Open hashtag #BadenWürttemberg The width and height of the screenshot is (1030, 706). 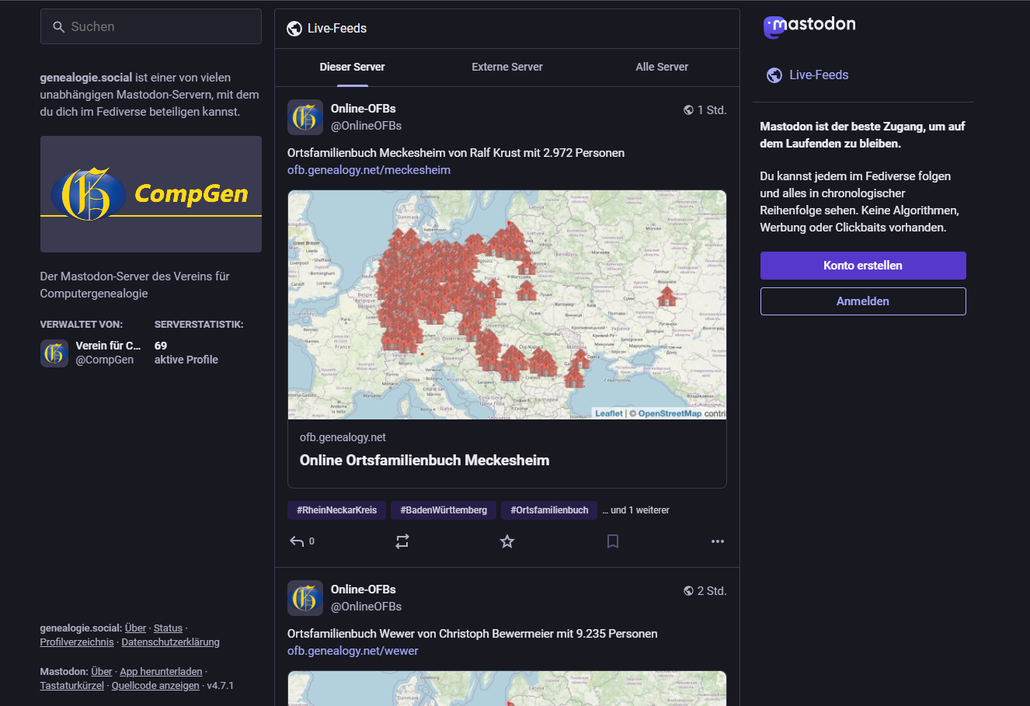(443, 510)
